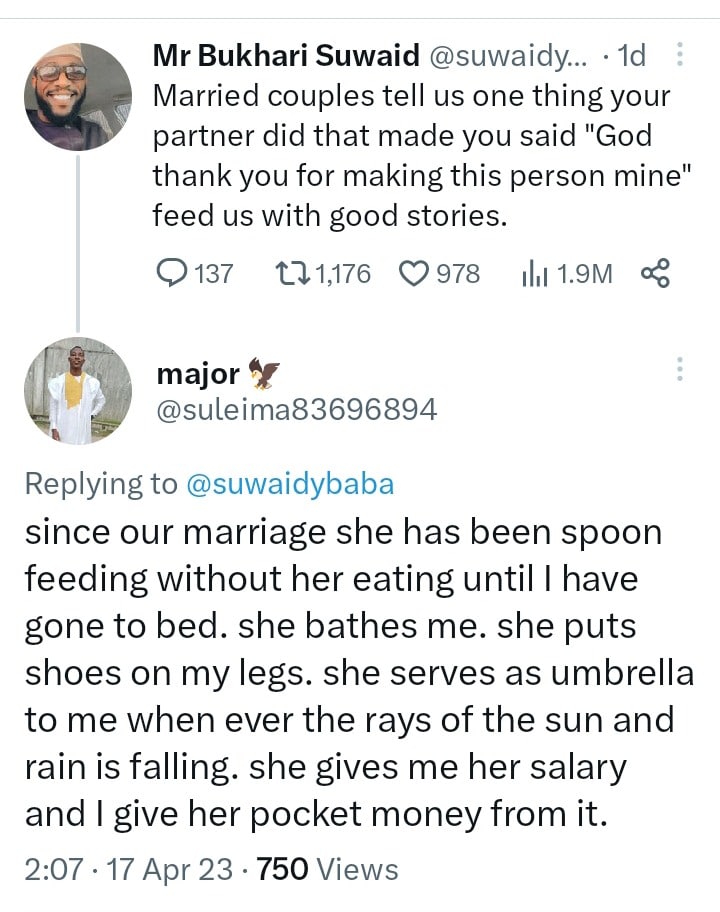Click the Mr Bukhari Suwaid display name
This screenshot has height=912, width=720.
[286, 57]
